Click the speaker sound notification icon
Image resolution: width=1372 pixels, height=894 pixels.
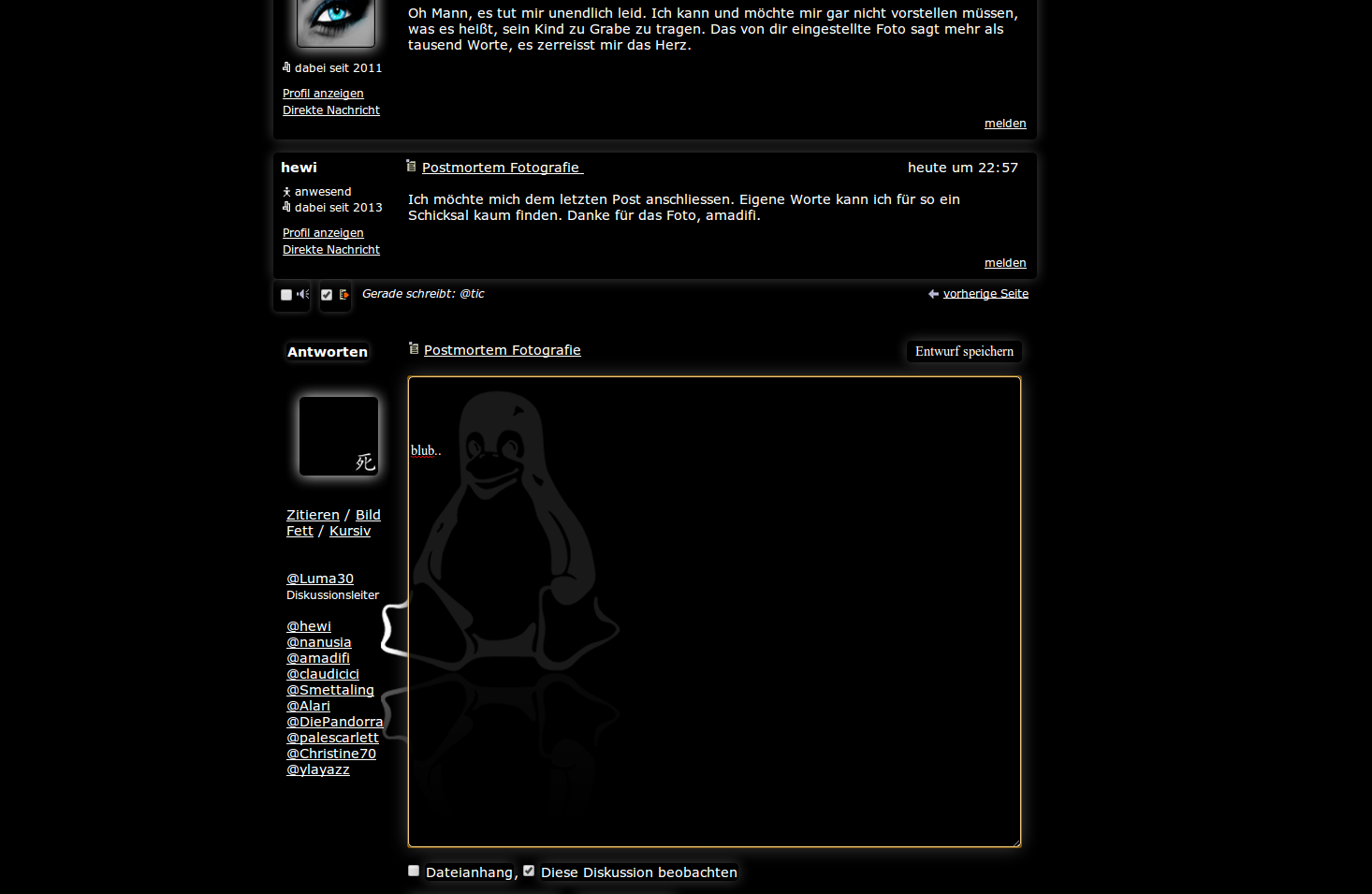click(x=303, y=294)
